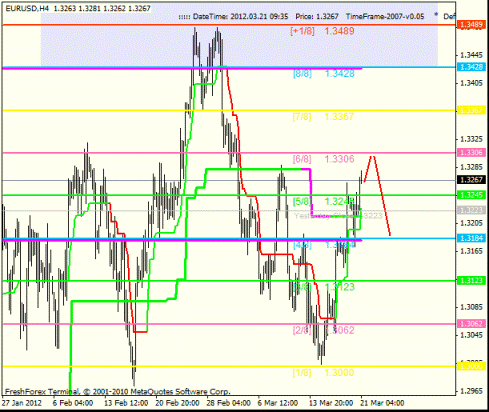
Task: Select the TimeFrame-2007-v0.05 indicator label
Action: click(x=385, y=16)
